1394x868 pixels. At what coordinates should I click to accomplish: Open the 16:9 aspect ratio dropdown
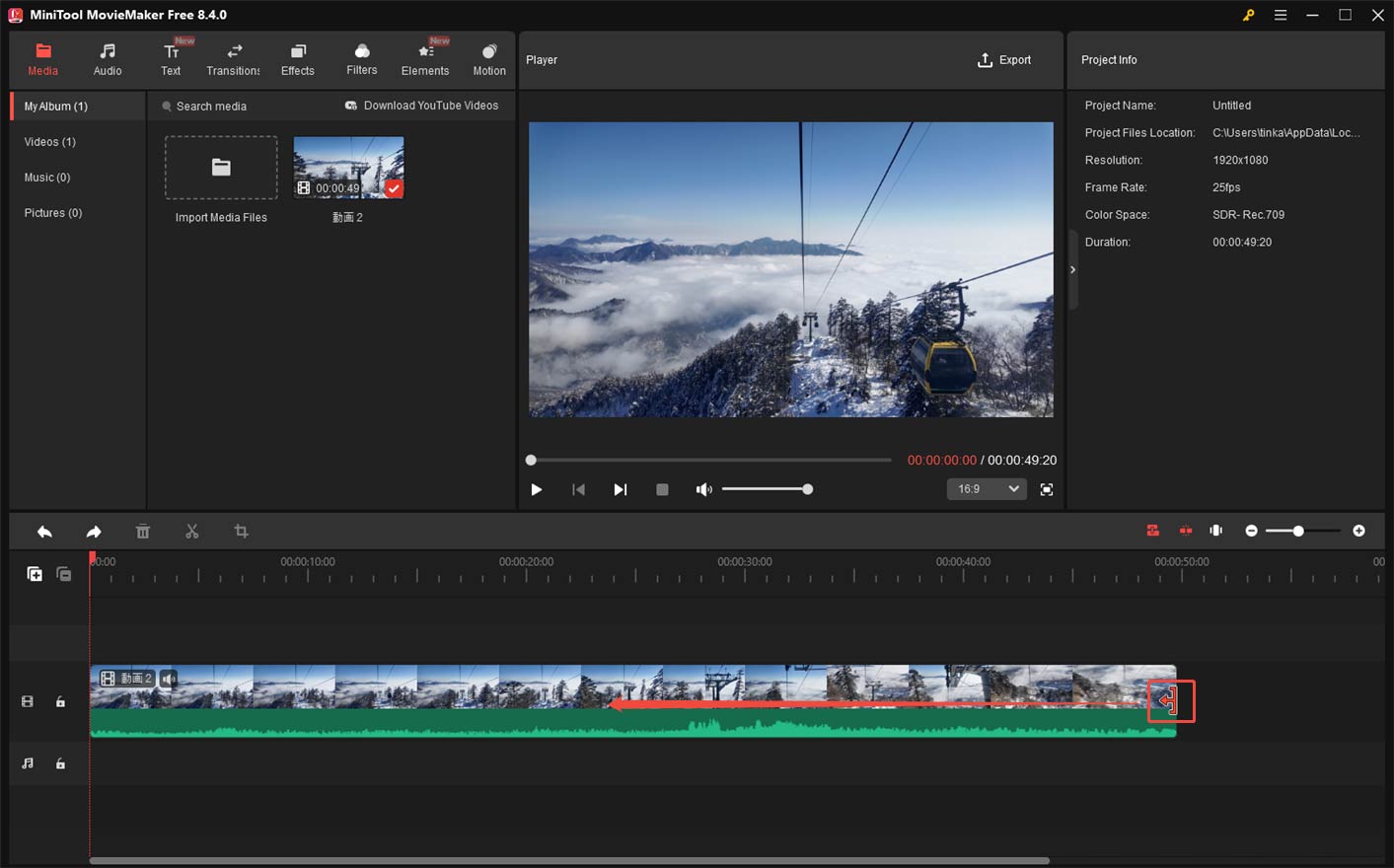click(987, 488)
